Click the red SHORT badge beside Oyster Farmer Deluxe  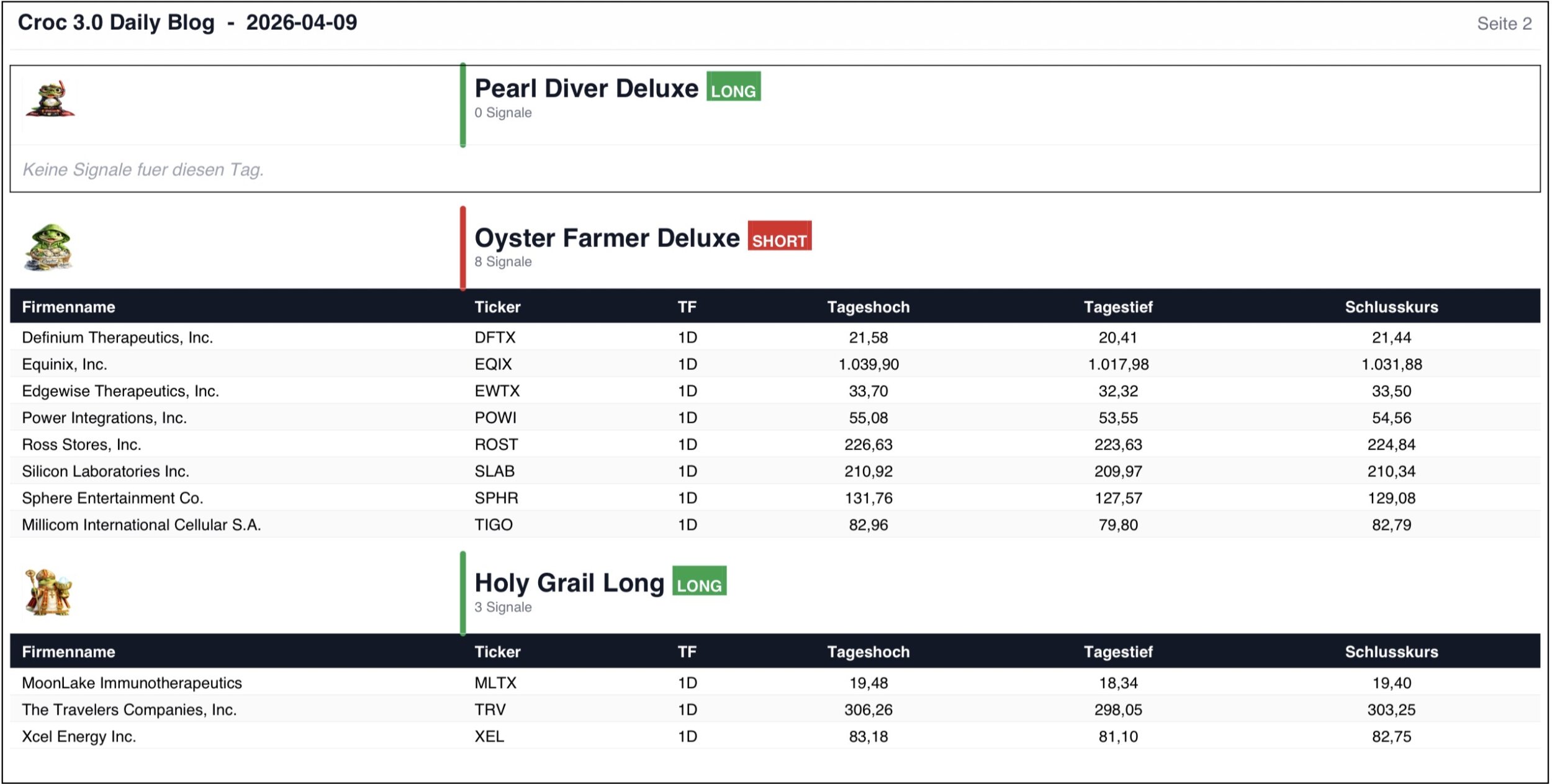[779, 237]
